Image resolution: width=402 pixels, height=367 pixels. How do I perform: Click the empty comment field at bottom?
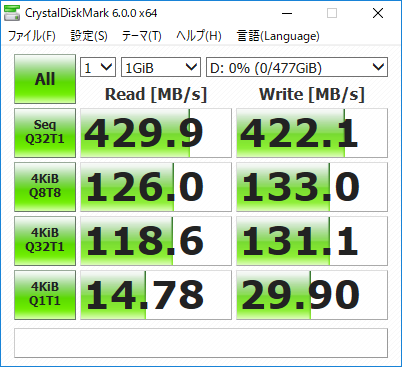click(201, 343)
